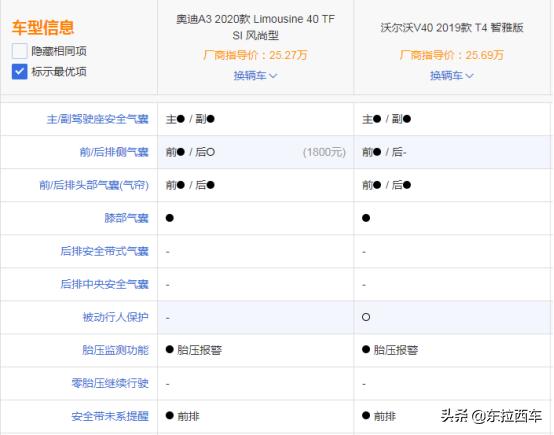Select the 沃尔沃V40 被动行人保护 optional circle
554x435 pixels.
click(x=366, y=317)
